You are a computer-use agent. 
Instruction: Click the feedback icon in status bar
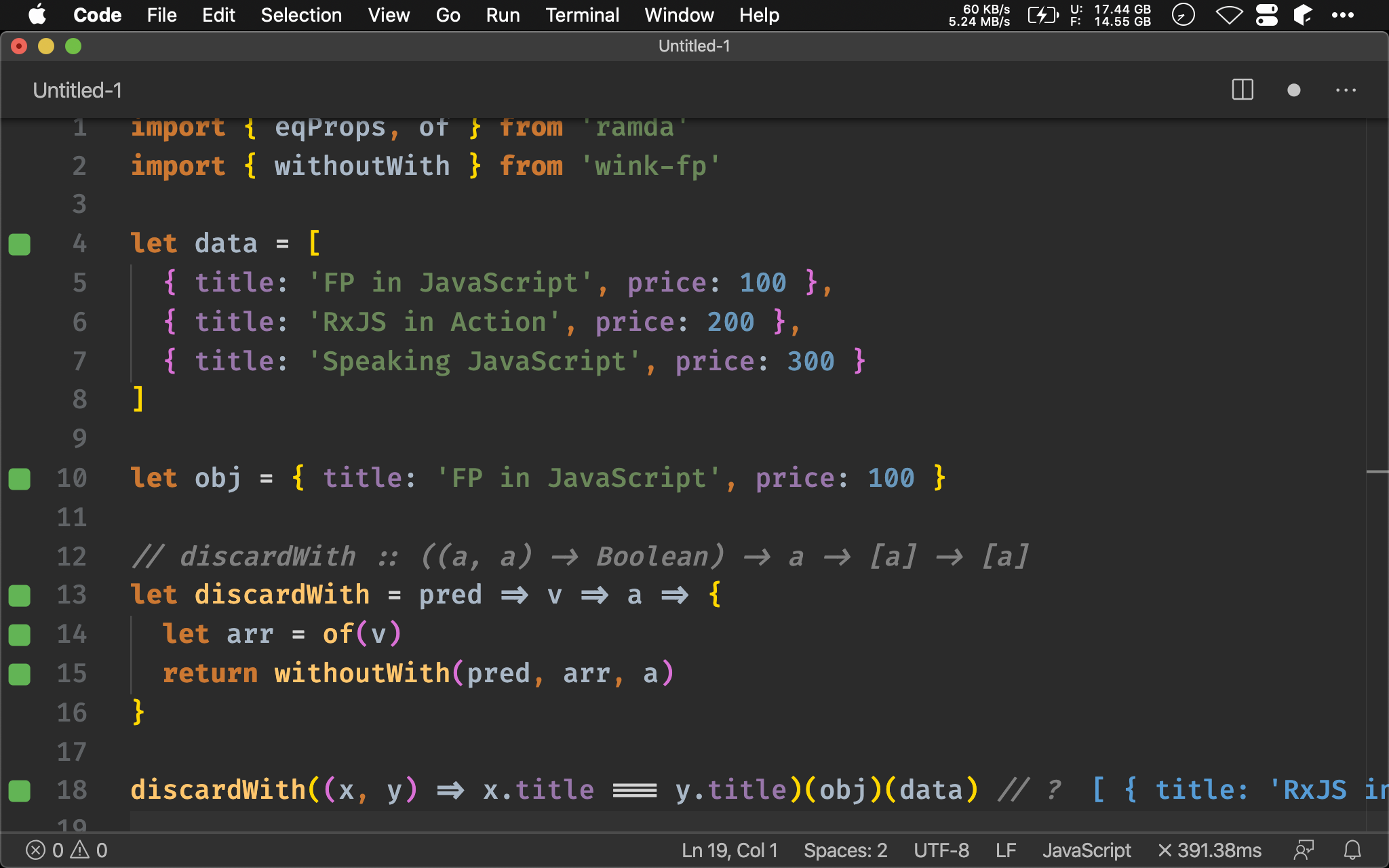1304,850
